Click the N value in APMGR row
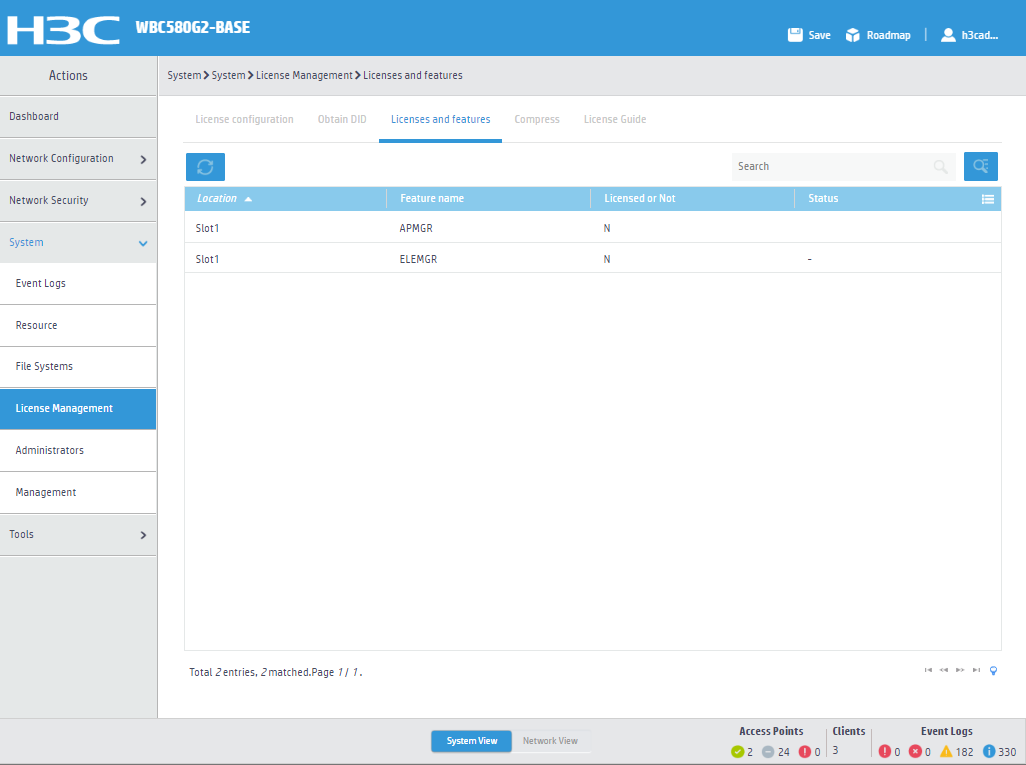The image size is (1026, 765). 607,228
